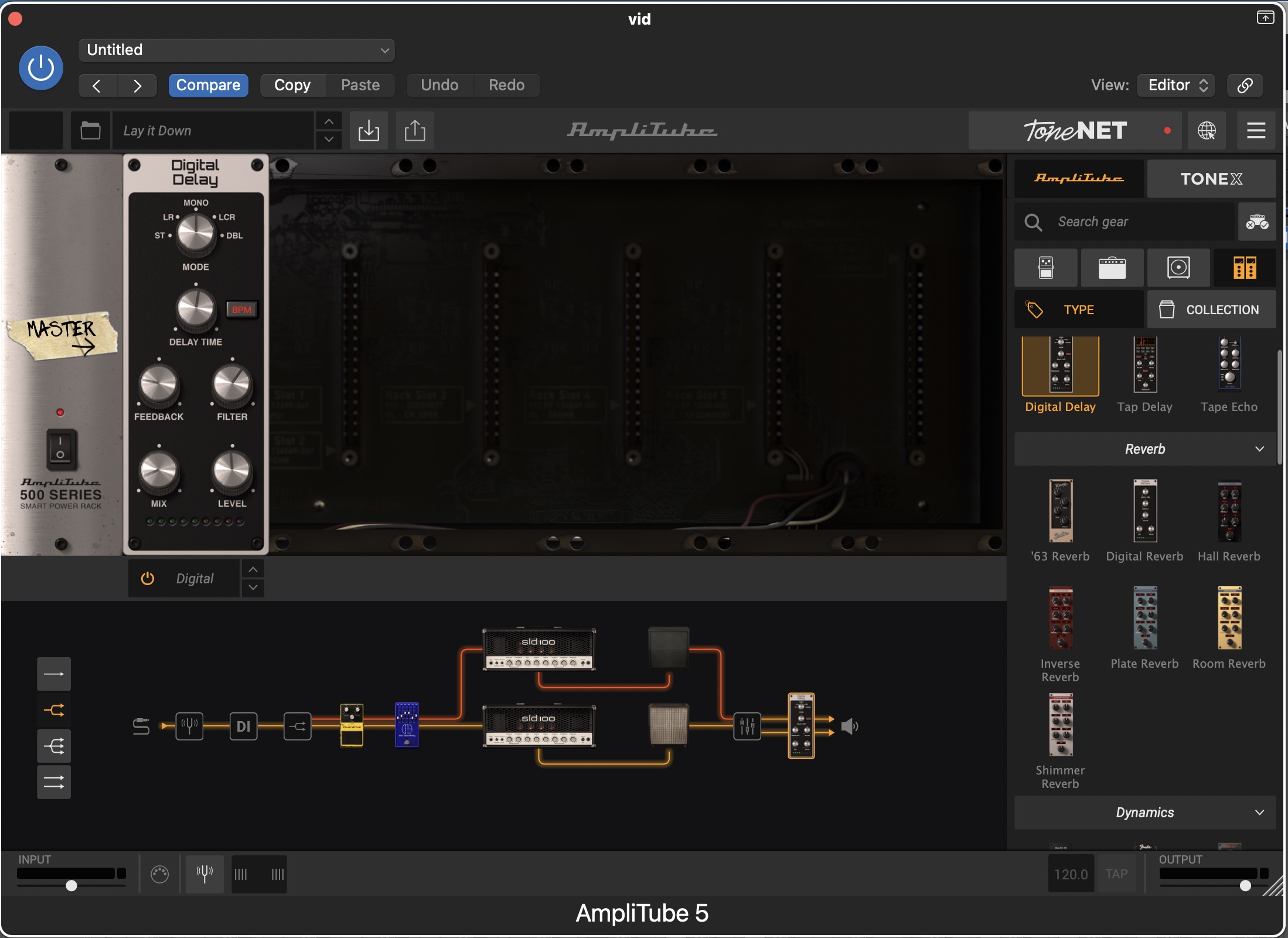Select the DI block in chain
Viewport: 1288px width, 938px height.
[243, 726]
